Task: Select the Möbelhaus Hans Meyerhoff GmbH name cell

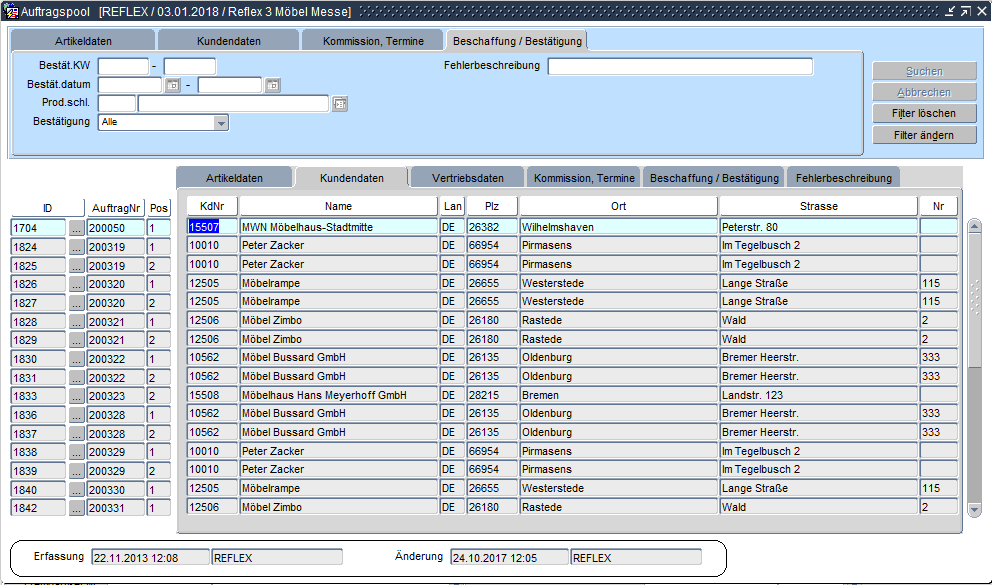Action: click(338, 396)
